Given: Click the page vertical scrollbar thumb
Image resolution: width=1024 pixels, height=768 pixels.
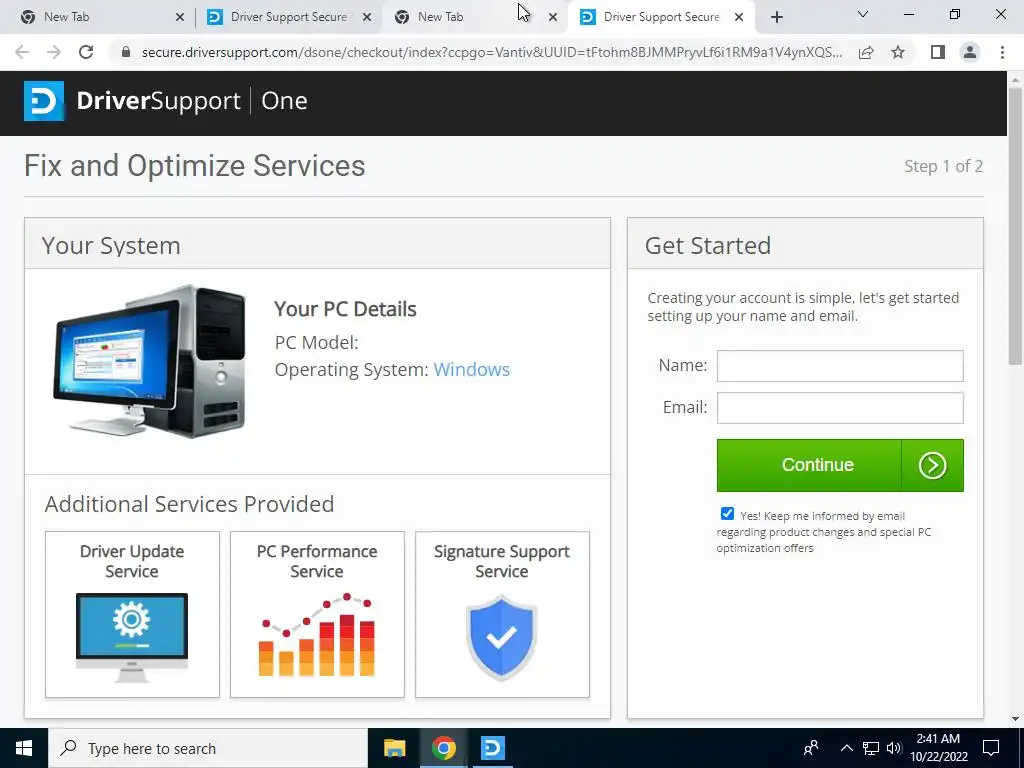Looking at the screenshot, I should click(x=1015, y=226).
